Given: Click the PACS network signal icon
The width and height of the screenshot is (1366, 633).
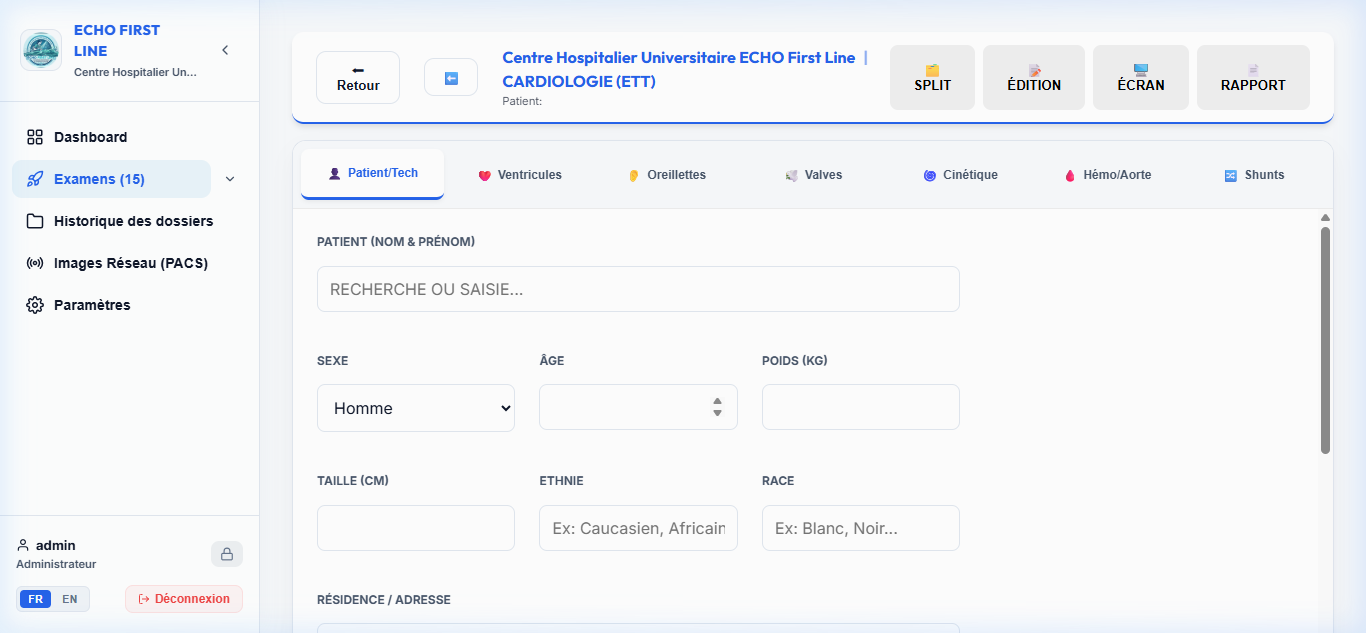Looking at the screenshot, I should [x=35, y=263].
